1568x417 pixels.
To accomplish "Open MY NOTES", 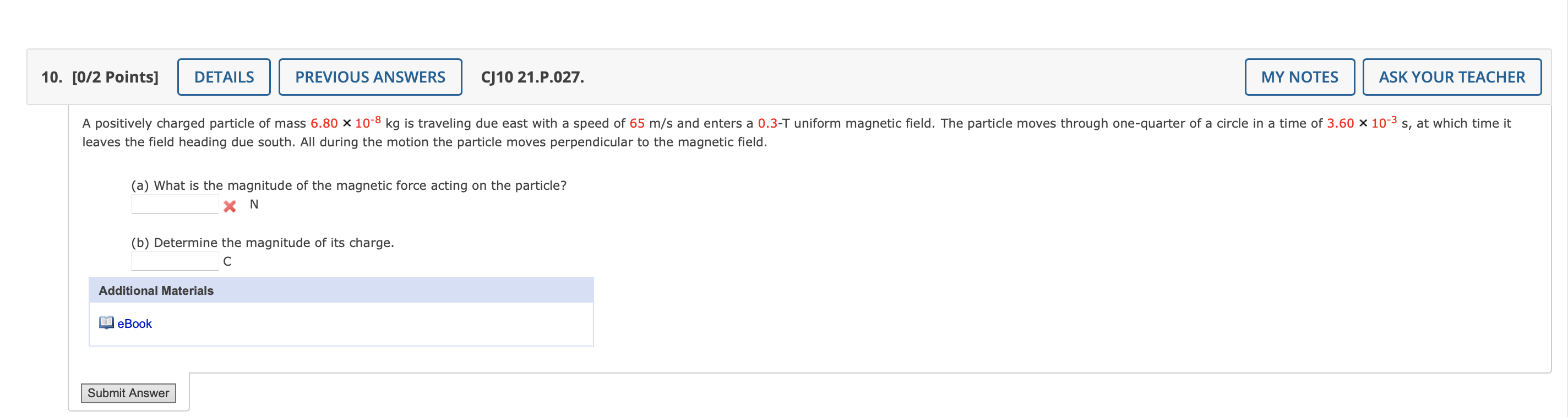I will 1299,76.
